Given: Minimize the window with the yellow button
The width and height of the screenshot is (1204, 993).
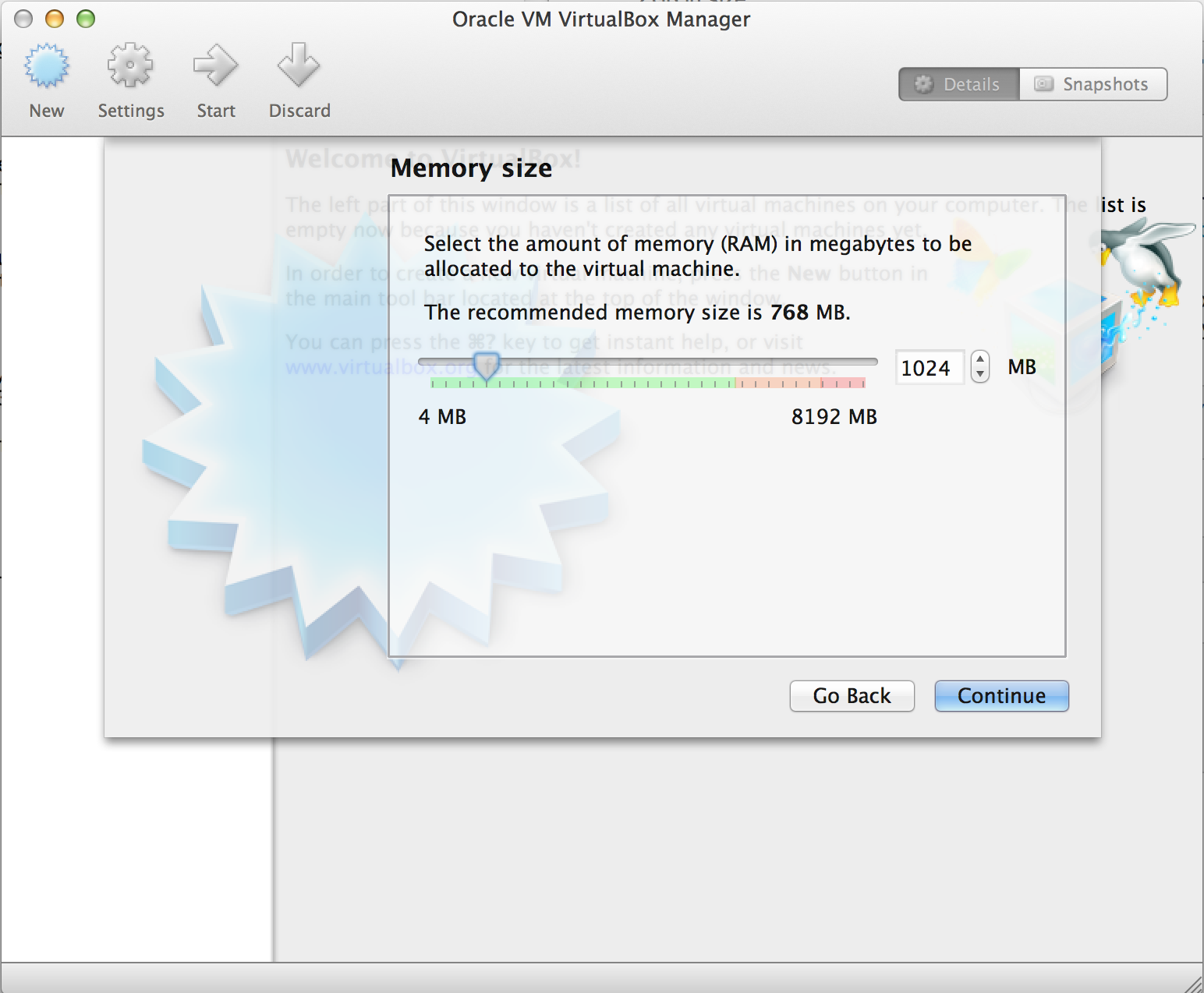Looking at the screenshot, I should [x=55, y=19].
